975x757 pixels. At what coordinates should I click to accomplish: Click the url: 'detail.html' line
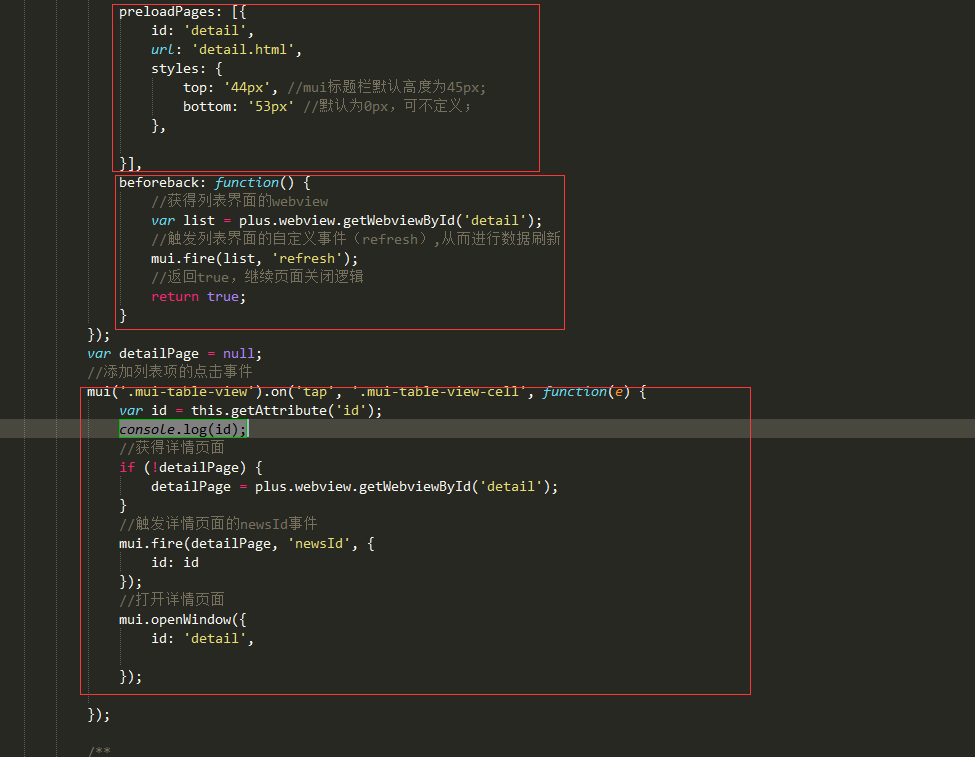(226, 50)
